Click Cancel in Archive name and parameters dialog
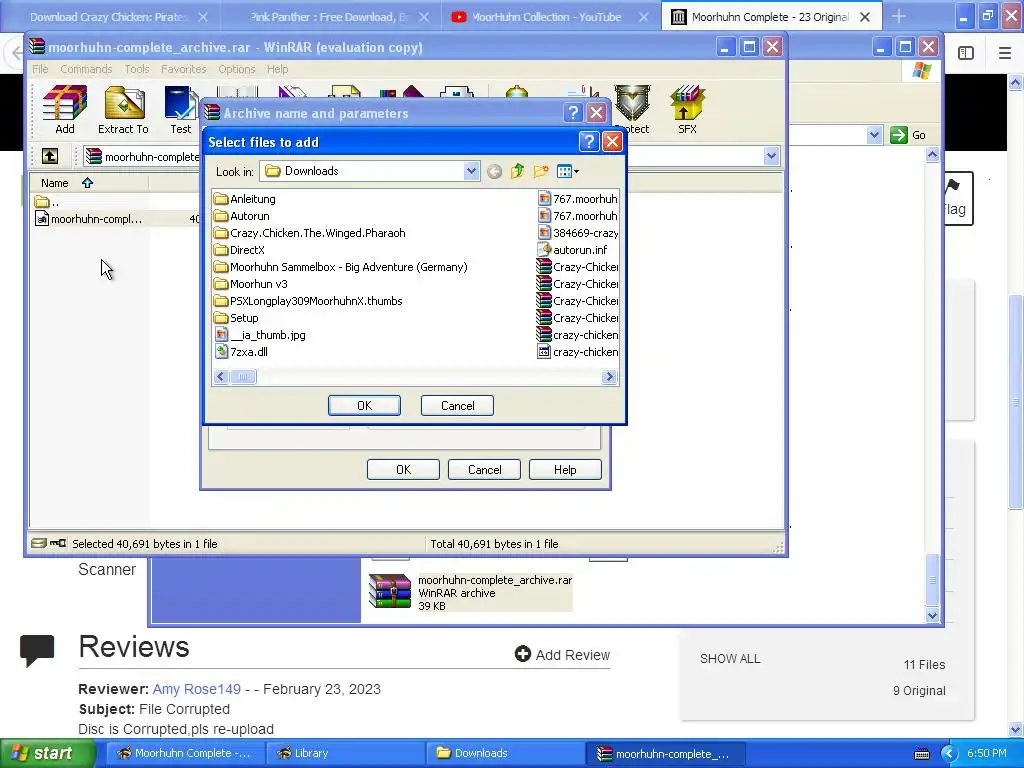 pos(484,470)
